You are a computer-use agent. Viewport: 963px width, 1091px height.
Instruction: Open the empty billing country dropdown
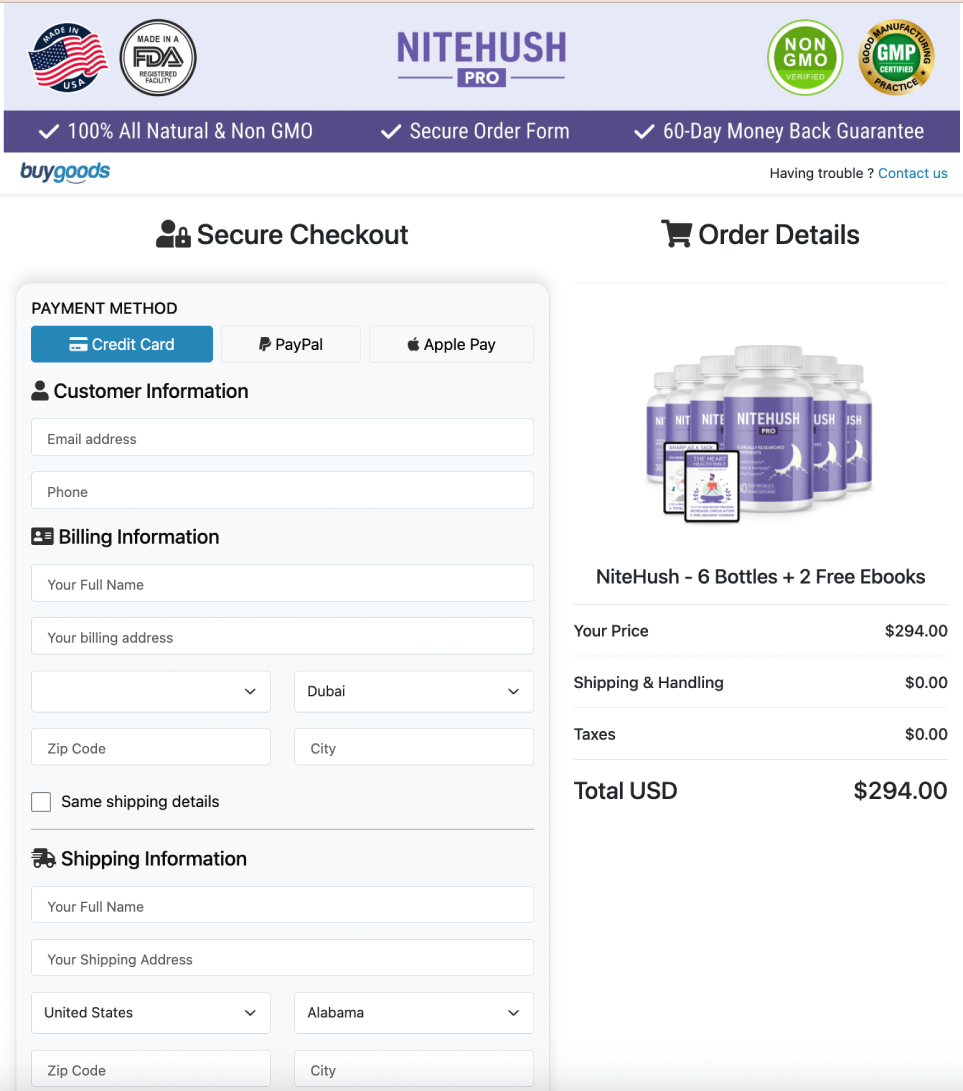pyautogui.click(x=150, y=691)
